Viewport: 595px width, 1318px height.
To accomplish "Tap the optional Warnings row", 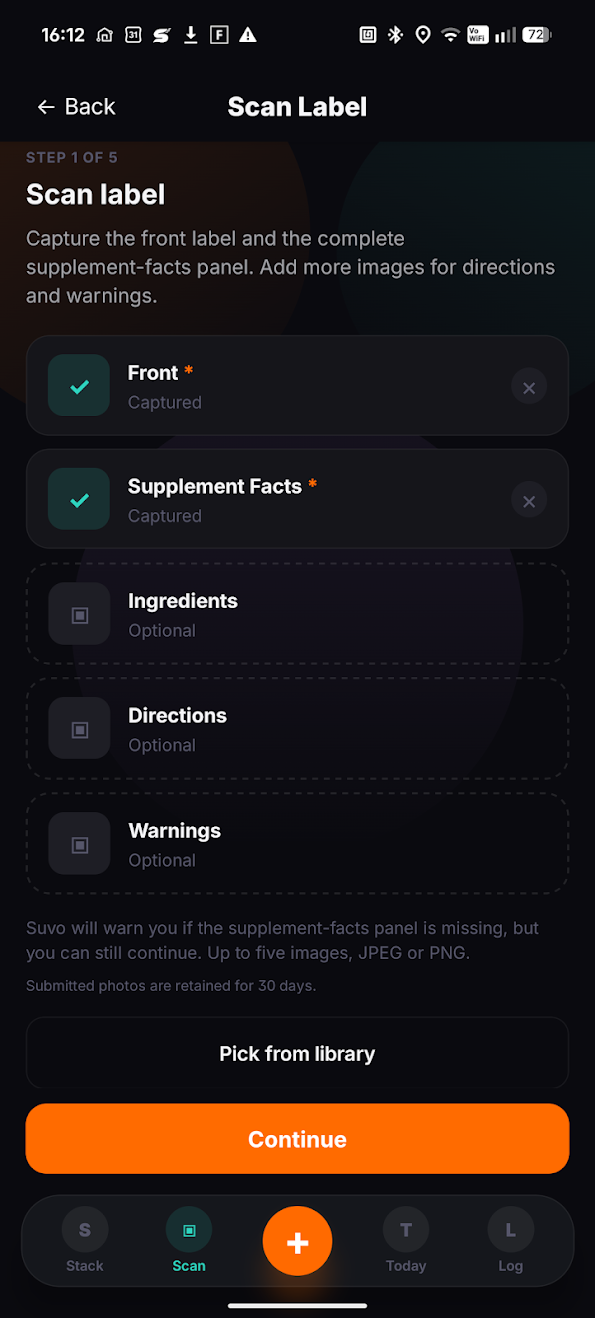I will [297, 845].
